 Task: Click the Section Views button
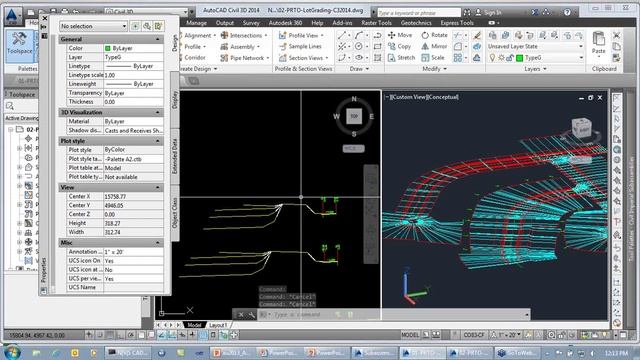pyautogui.click(x=304, y=58)
